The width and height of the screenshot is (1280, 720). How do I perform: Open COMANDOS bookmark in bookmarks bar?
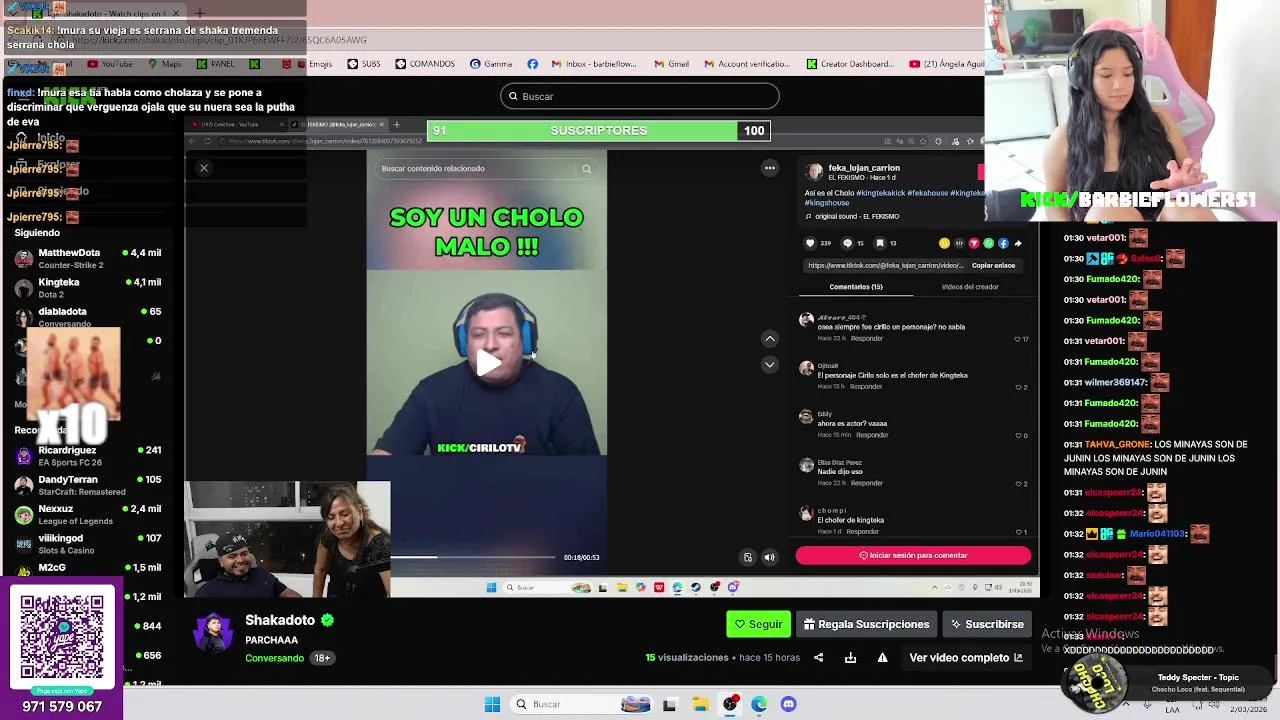(x=425, y=64)
